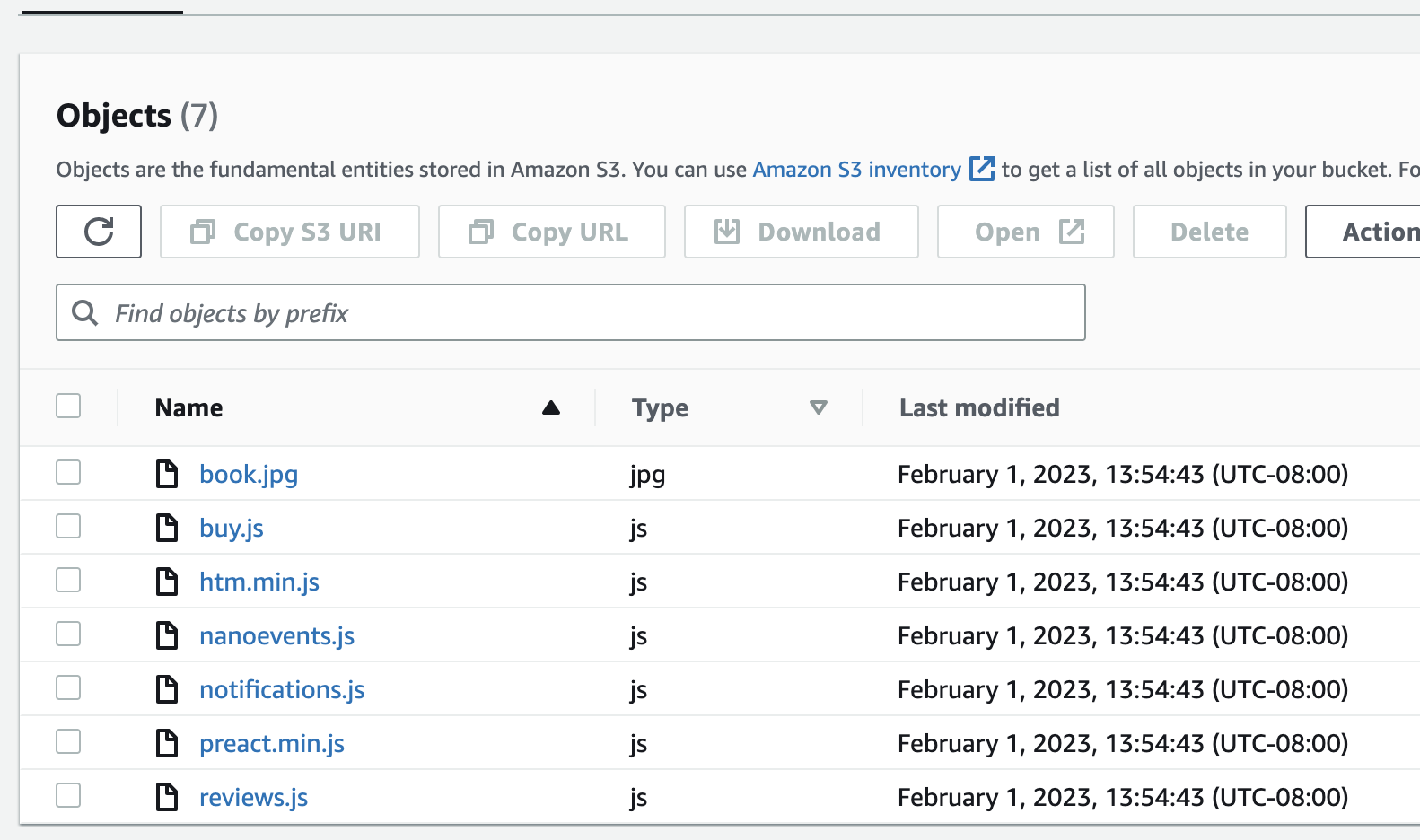Click the refresh objects icon button

click(99, 232)
